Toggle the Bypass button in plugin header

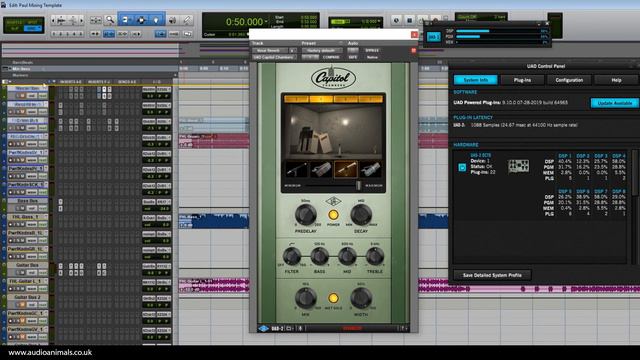point(372,50)
